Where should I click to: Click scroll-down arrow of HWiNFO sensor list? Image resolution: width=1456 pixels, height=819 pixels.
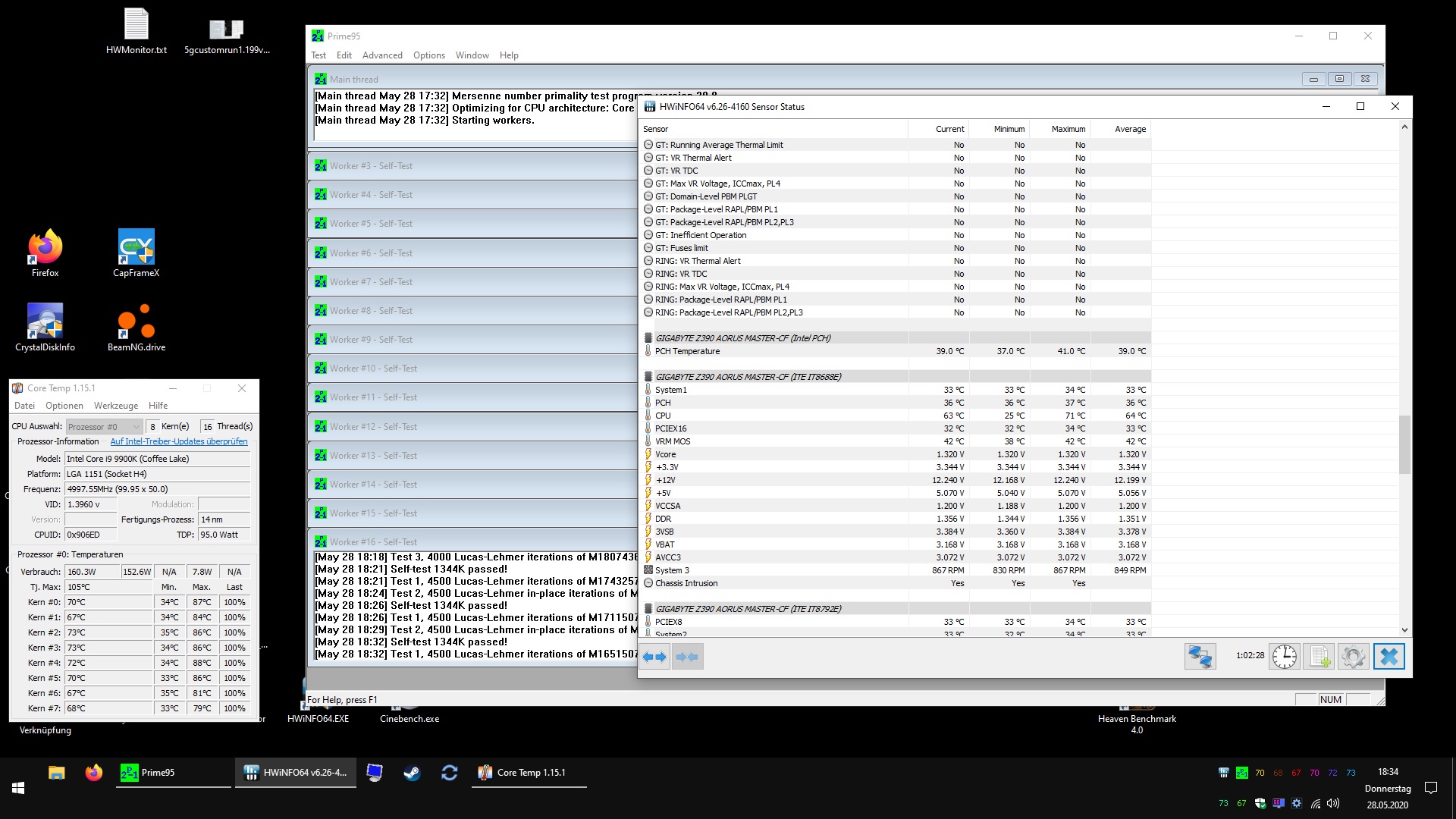click(1404, 629)
